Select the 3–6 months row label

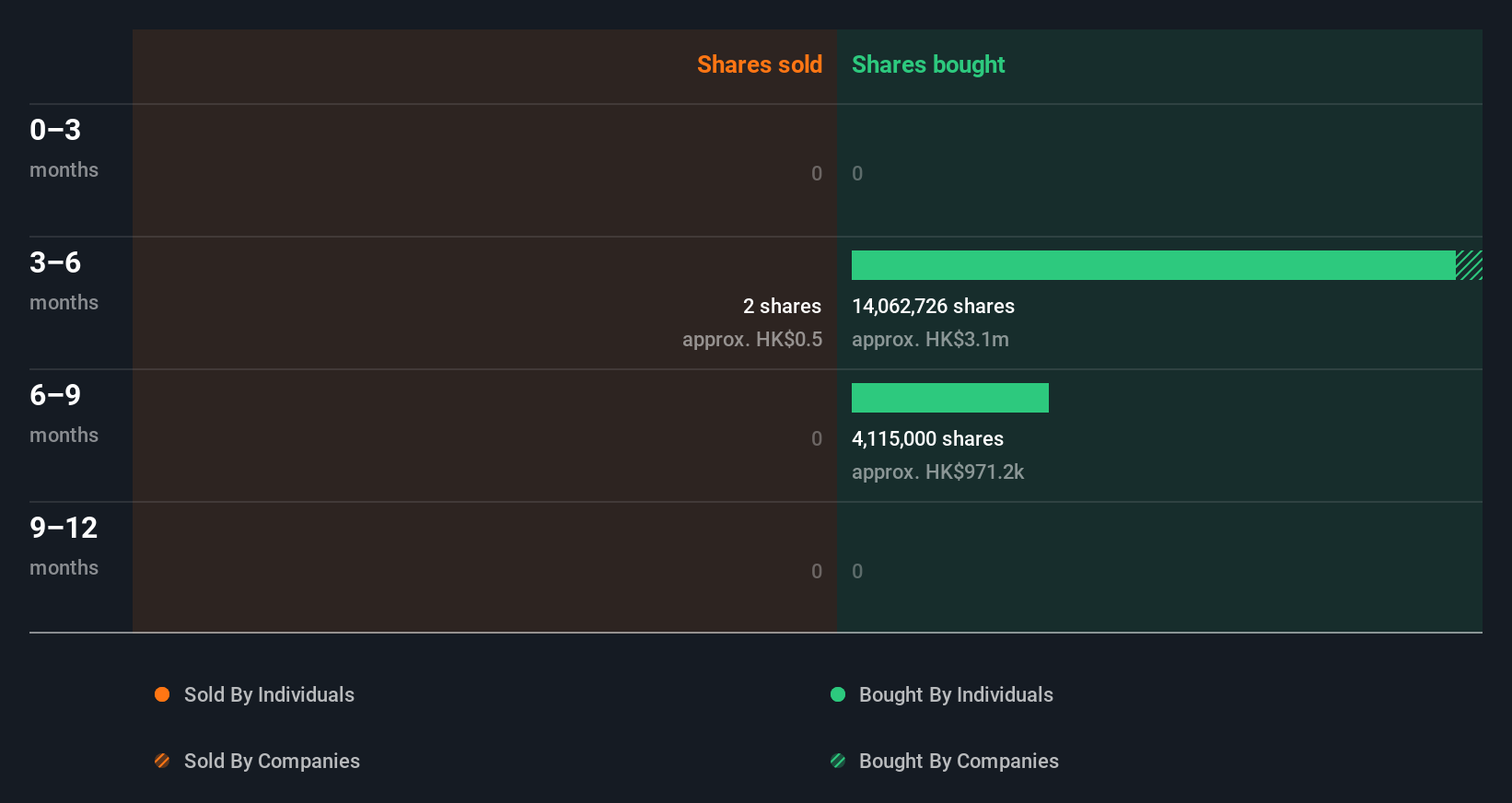click(x=64, y=281)
